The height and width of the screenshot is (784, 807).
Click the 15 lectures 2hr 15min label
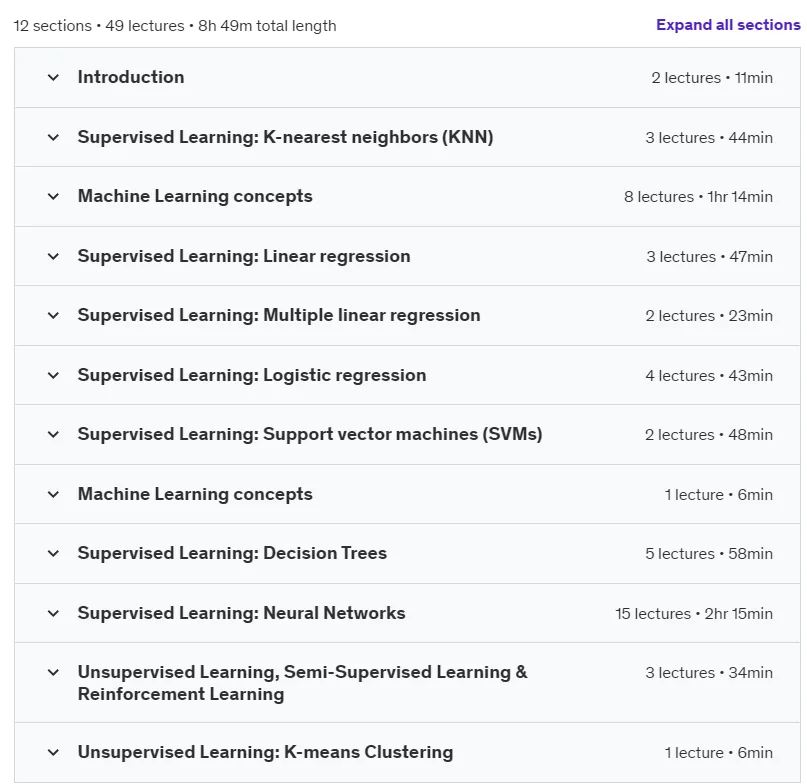694,614
